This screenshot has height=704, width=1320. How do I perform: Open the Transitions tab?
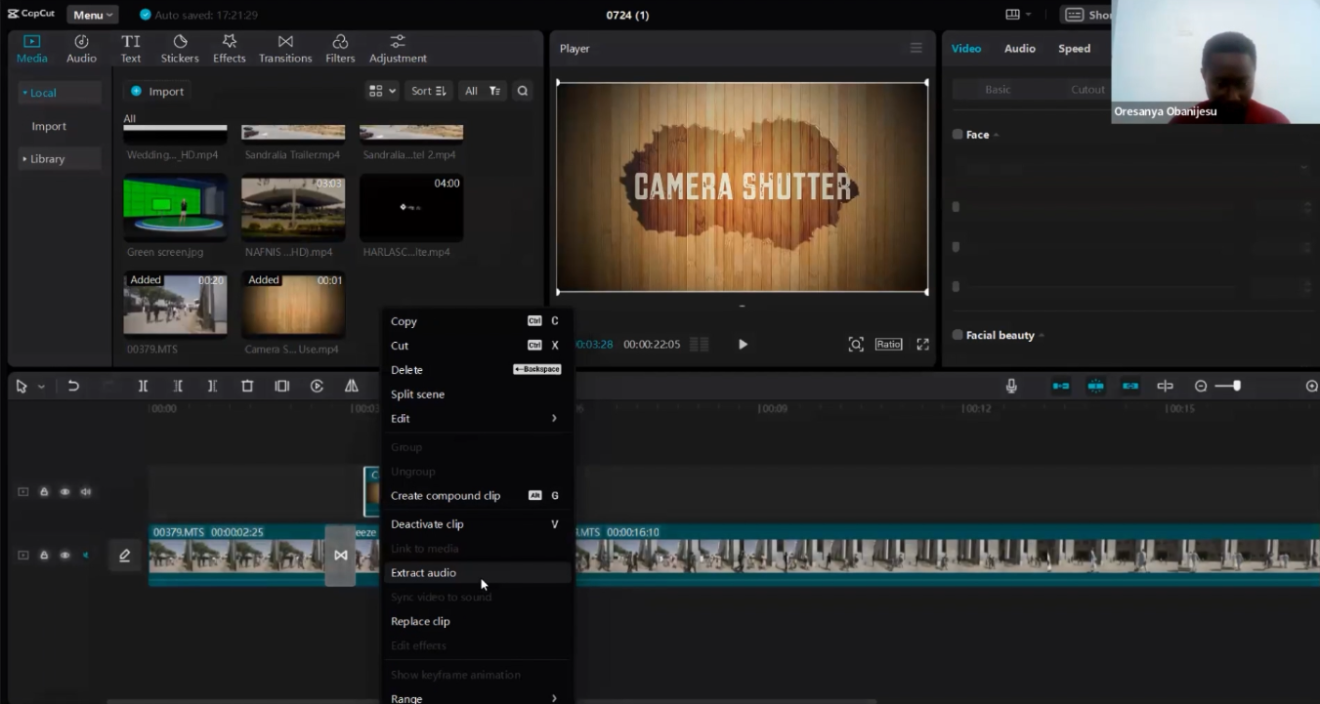285,48
